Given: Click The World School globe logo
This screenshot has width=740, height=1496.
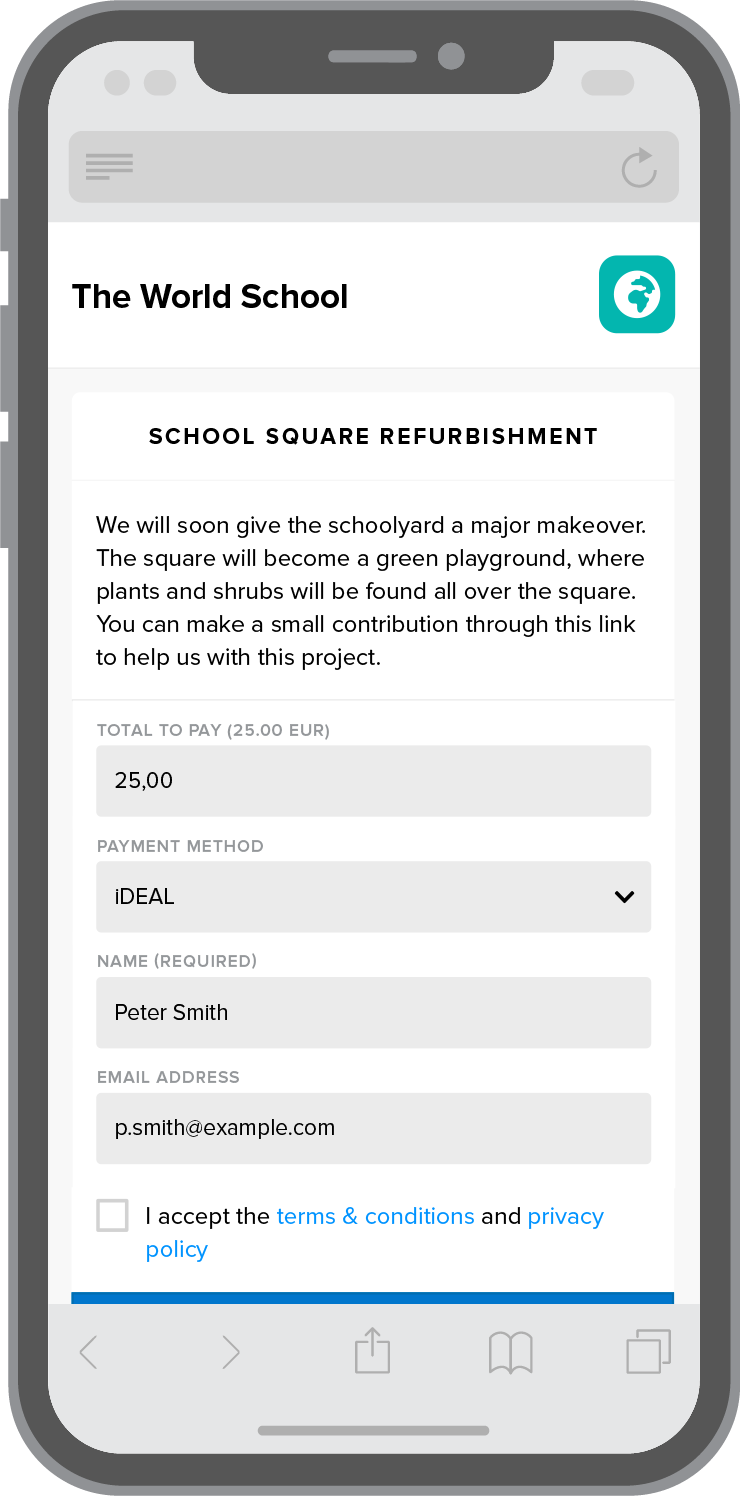Looking at the screenshot, I should 637,294.
